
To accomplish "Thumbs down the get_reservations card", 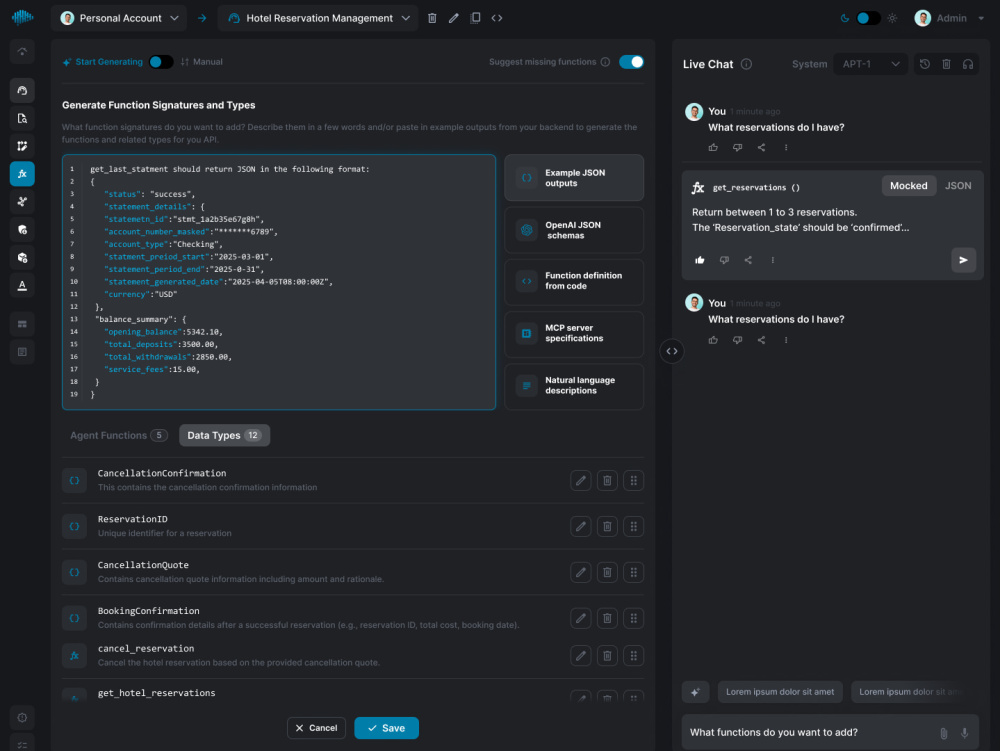I will point(724,260).
